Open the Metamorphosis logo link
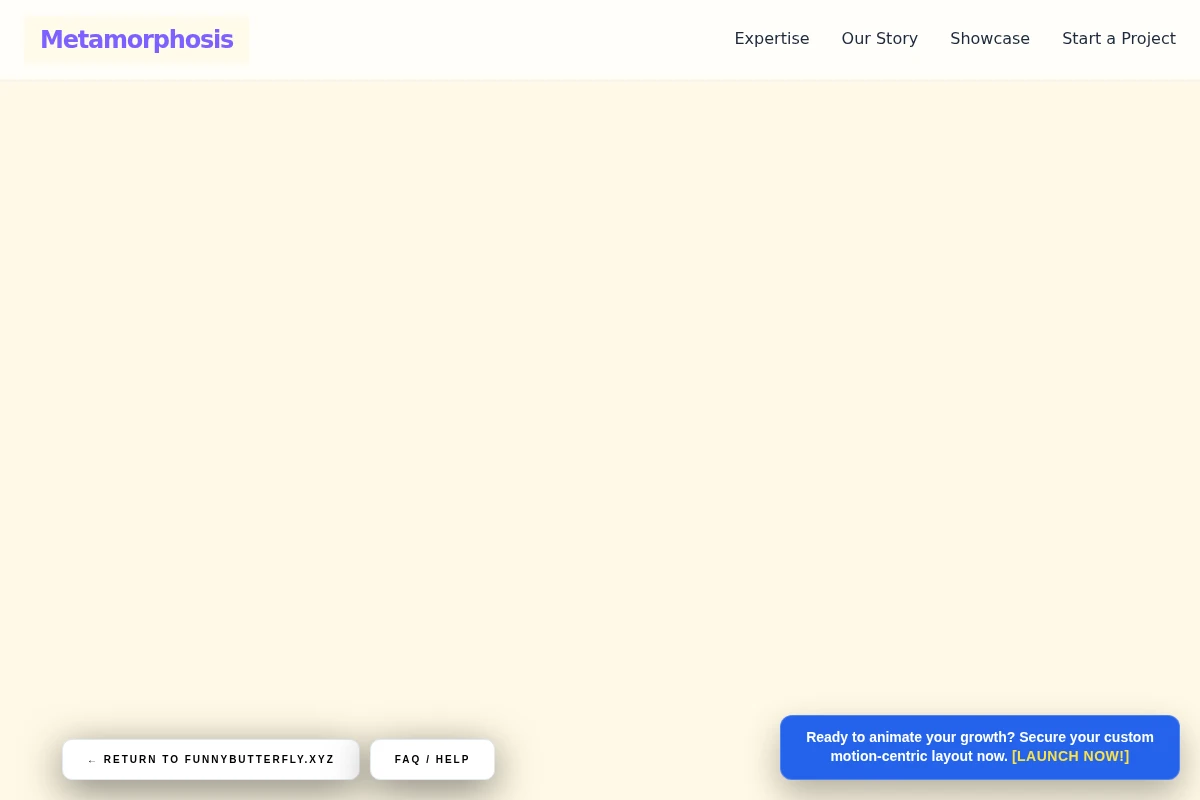The height and width of the screenshot is (800, 1200). 136,40
